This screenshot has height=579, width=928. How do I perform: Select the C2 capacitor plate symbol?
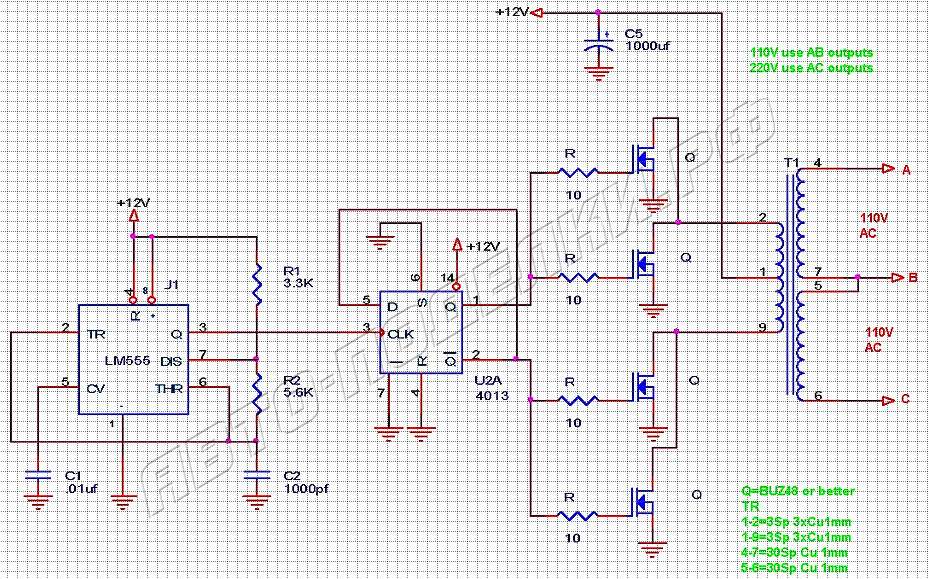pyautogui.click(x=256, y=475)
